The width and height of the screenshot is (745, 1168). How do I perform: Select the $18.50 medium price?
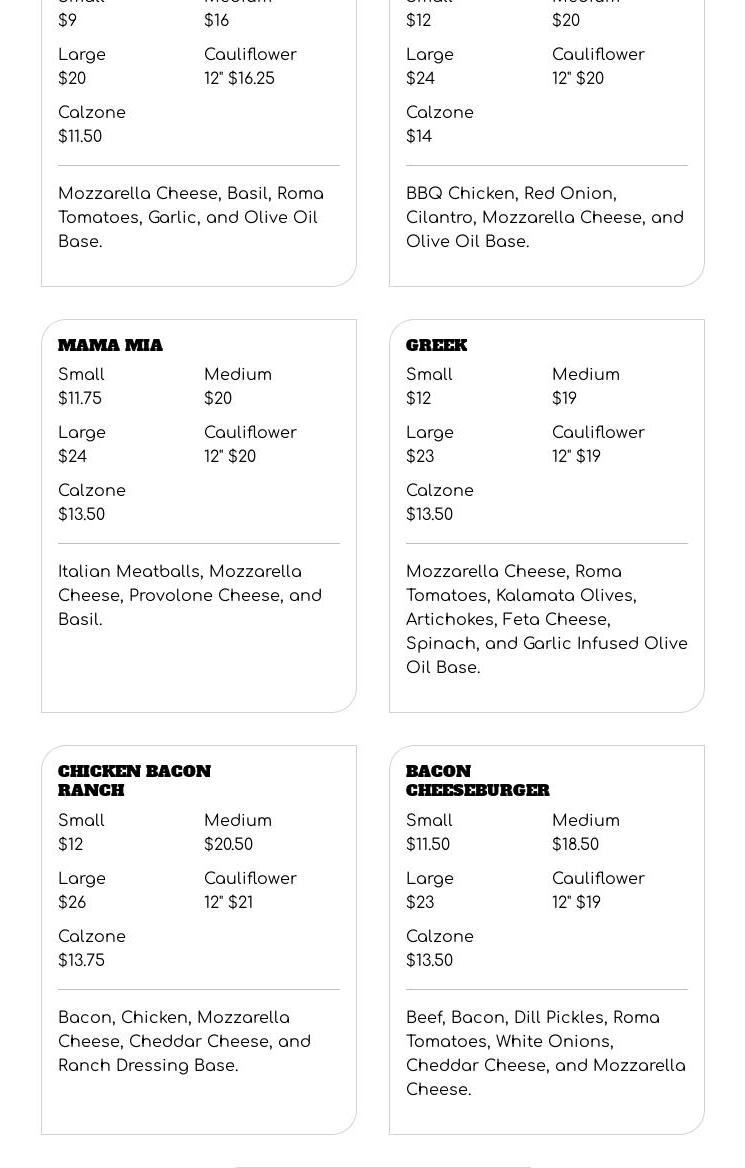pyautogui.click(x=575, y=845)
